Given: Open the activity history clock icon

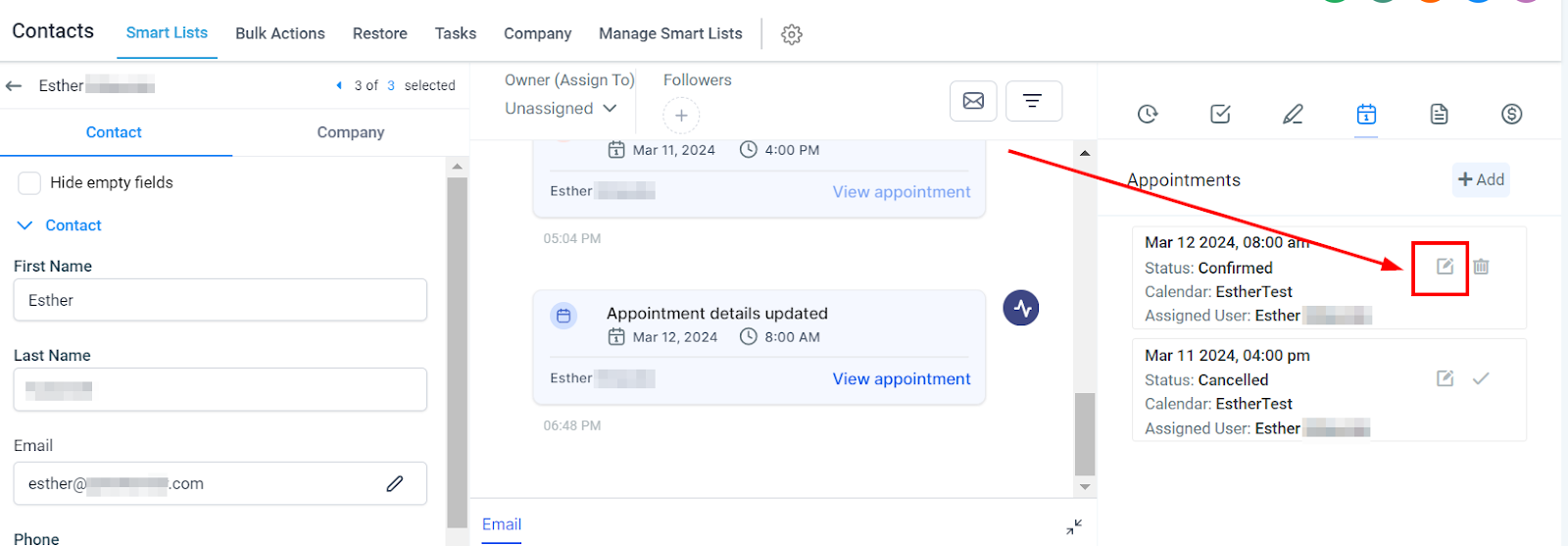Looking at the screenshot, I should 1148,115.
